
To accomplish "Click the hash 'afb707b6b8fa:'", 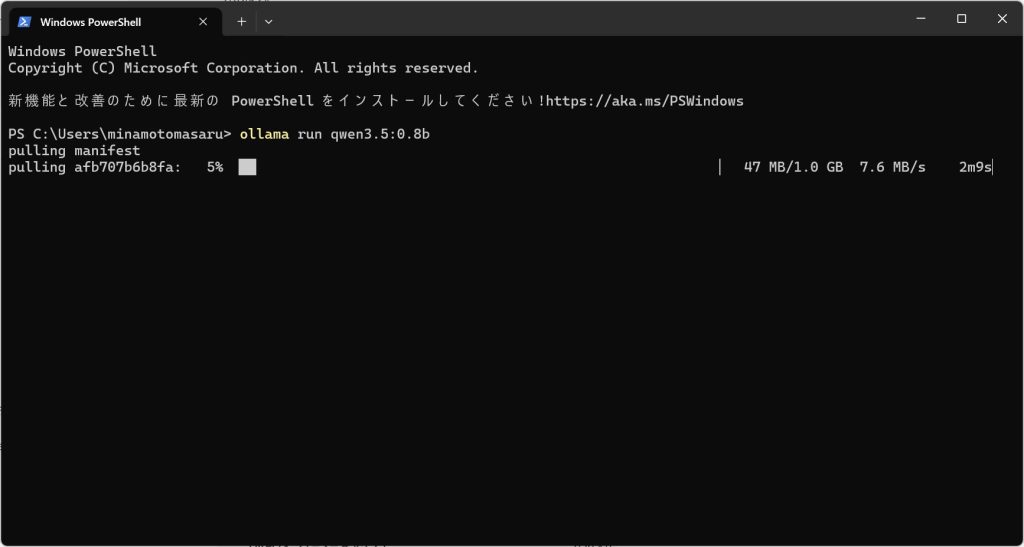I will [x=127, y=168].
